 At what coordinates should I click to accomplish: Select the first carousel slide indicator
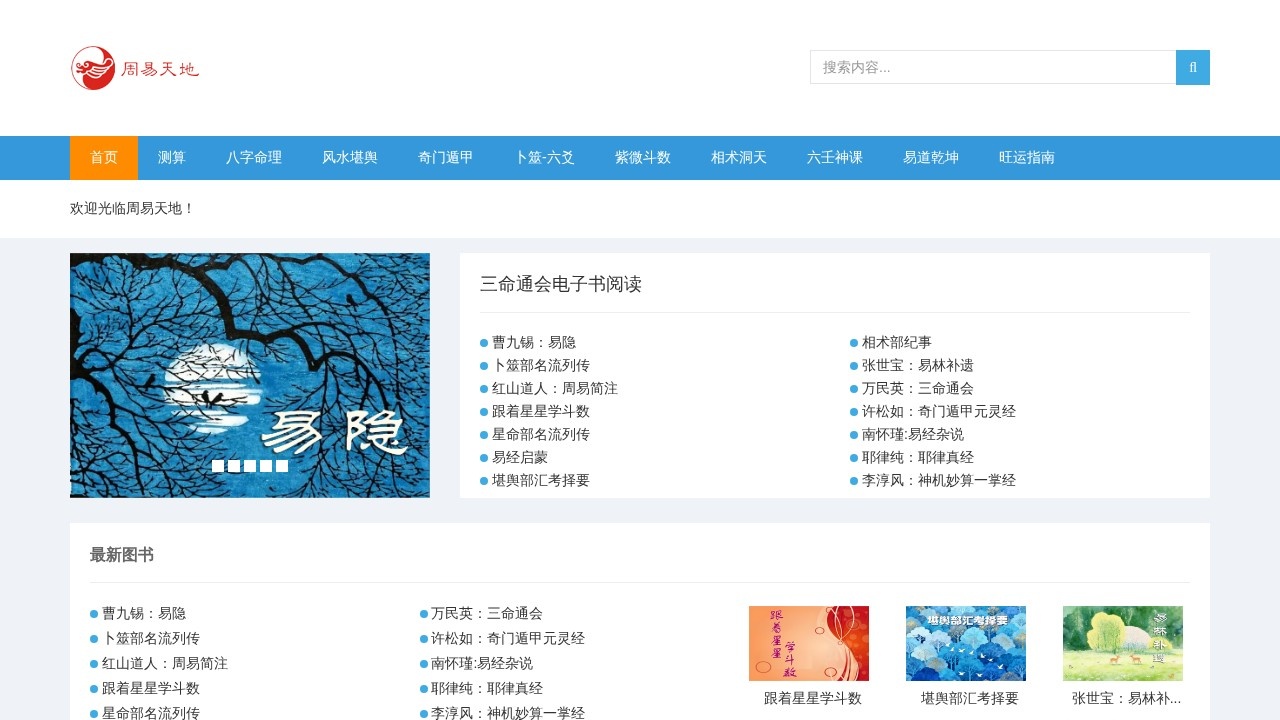click(x=218, y=466)
